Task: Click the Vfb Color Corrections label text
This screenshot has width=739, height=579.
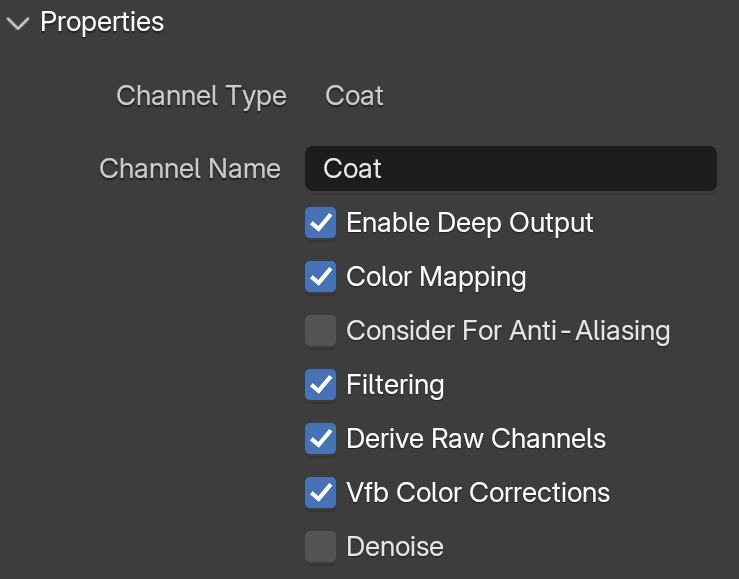Action: pyautogui.click(x=478, y=493)
